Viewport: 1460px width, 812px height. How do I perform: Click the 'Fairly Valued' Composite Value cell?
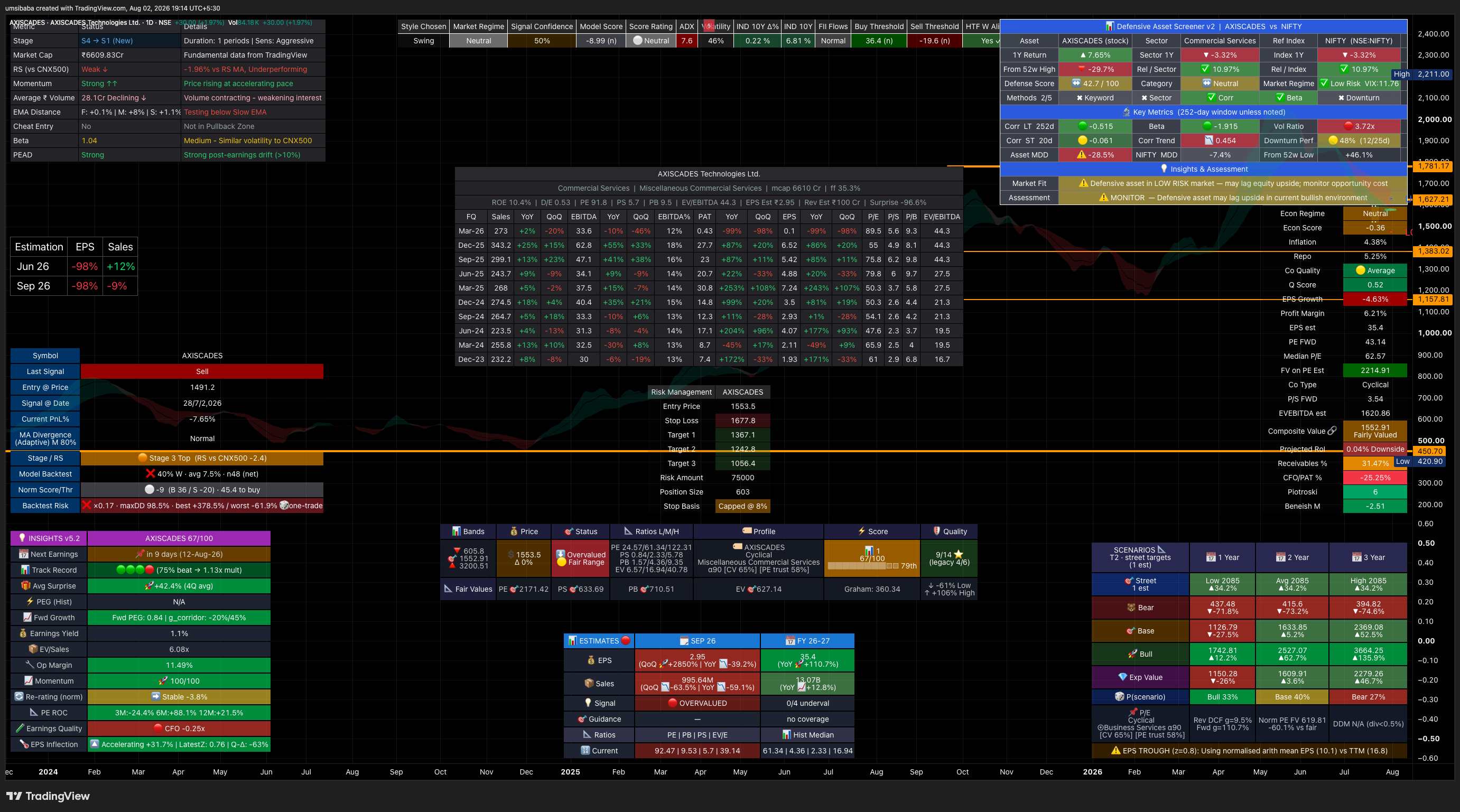pyautogui.click(x=1375, y=431)
